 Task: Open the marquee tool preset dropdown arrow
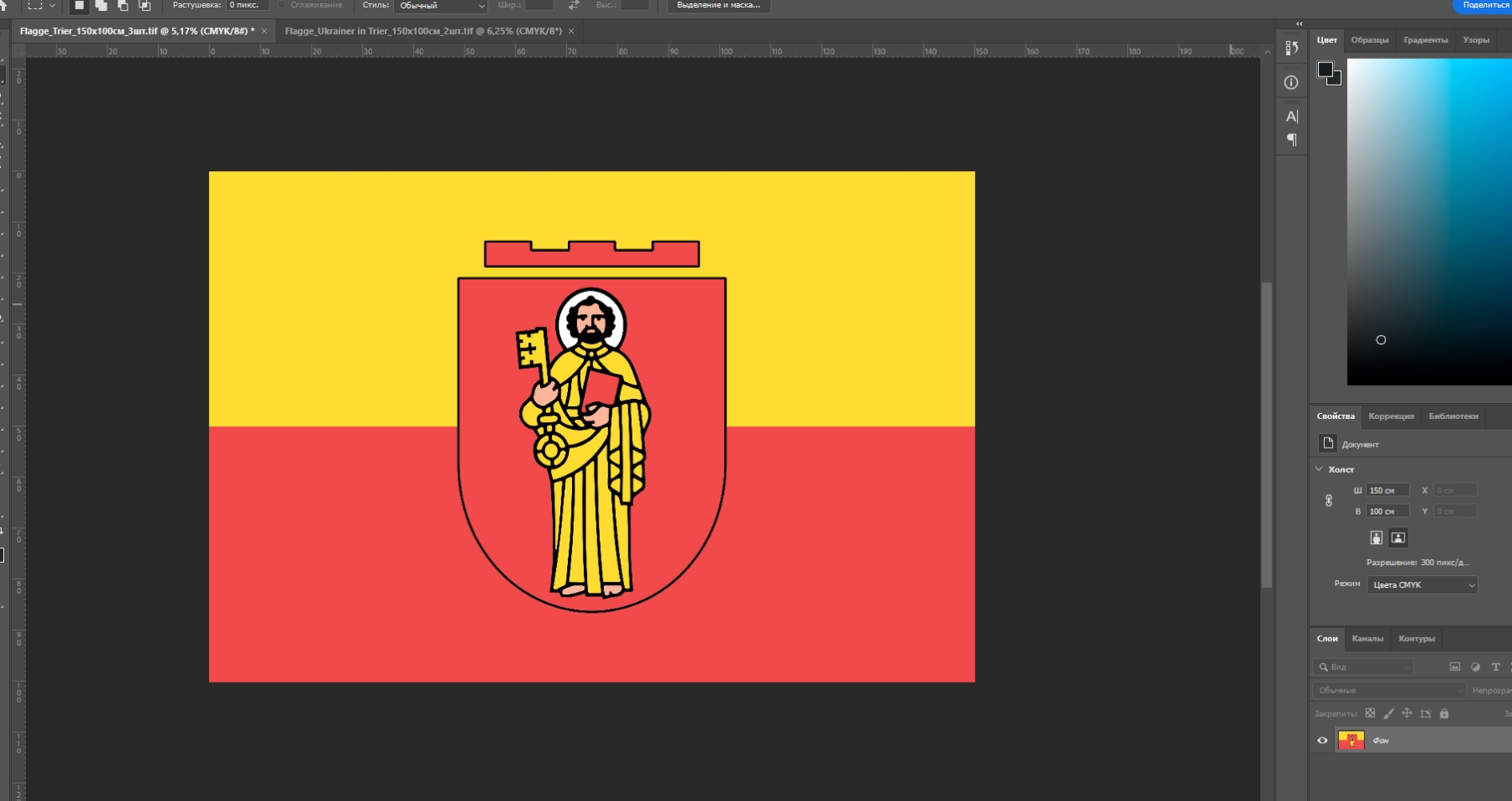coord(52,5)
